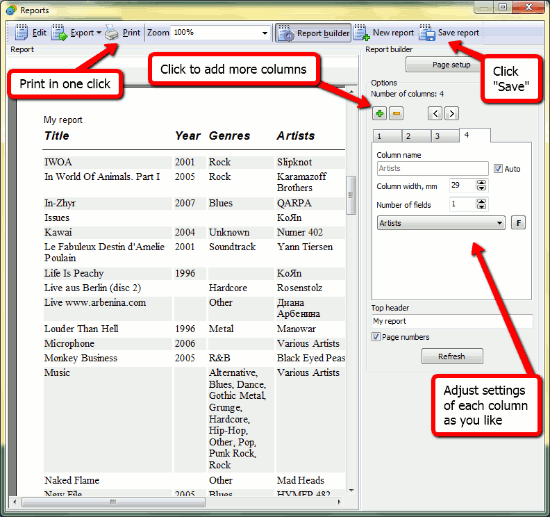Image resolution: width=550 pixels, height=517 pixels.
Task: Click the Edit toolbar icon
Action: (21, 33)
